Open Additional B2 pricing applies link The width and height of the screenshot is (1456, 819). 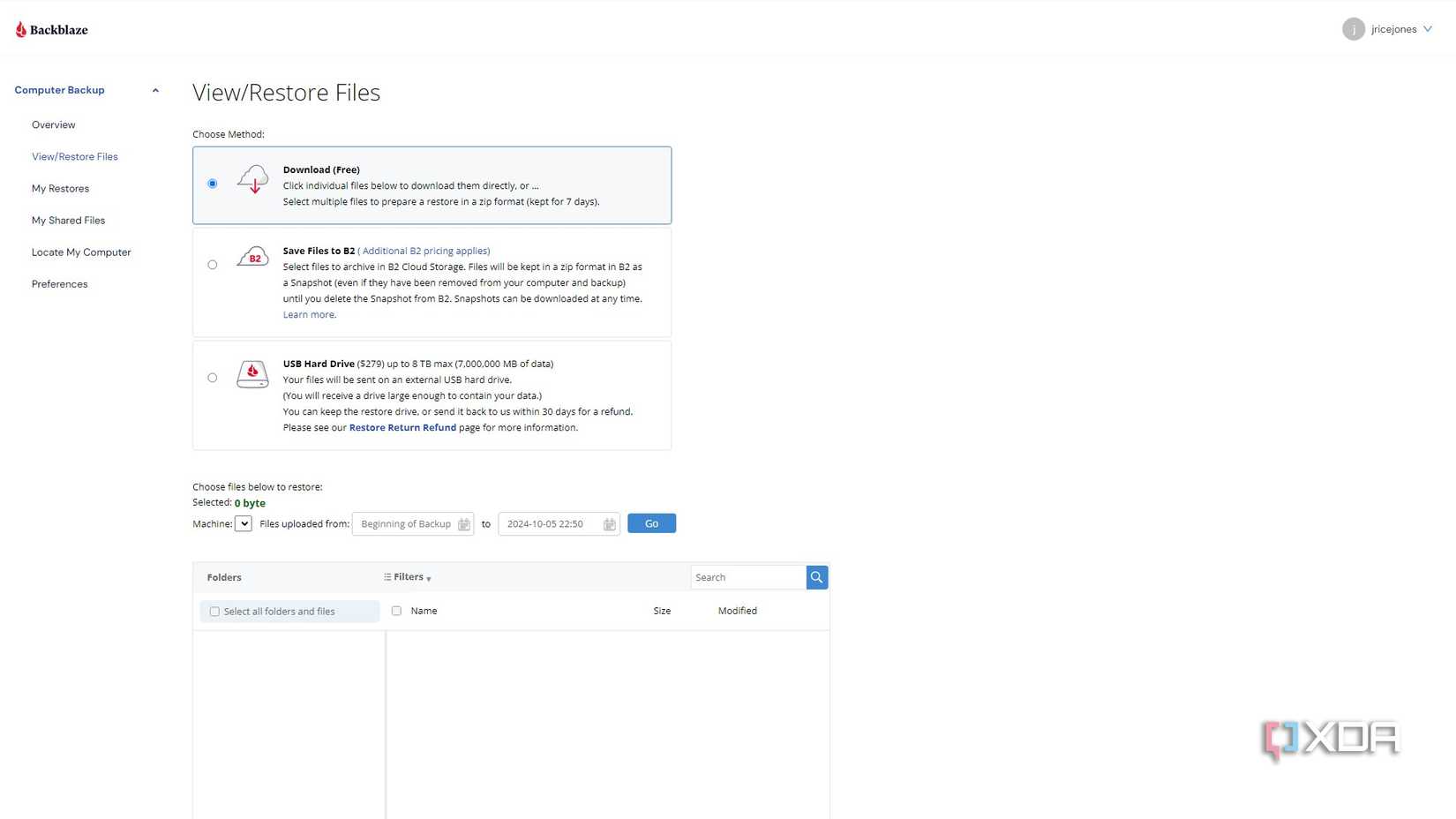pos(425,251)
